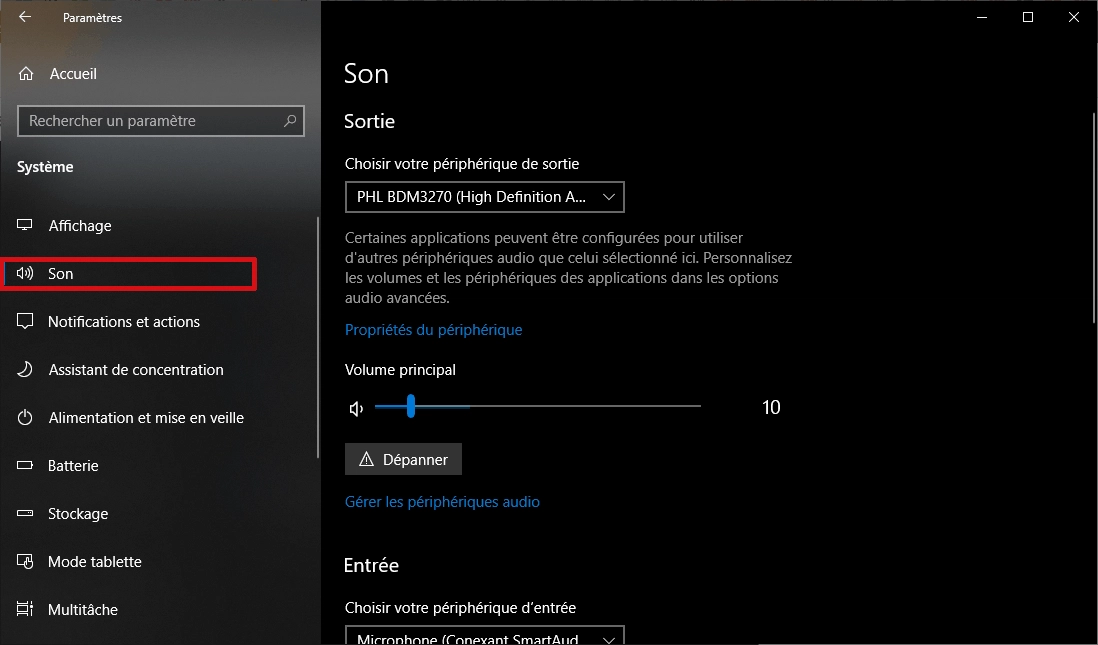Image resolution: width=1098 pixels, height=645 pixels.
Task: Click the Assistant de concentration moon icon
Action: (26, 370)
